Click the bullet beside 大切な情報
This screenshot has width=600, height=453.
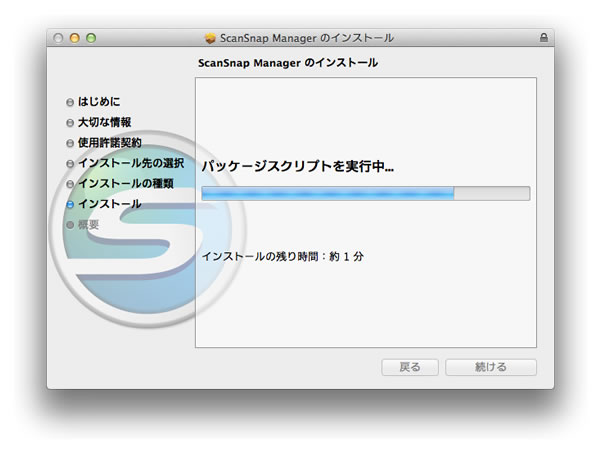tap(70, 123)
